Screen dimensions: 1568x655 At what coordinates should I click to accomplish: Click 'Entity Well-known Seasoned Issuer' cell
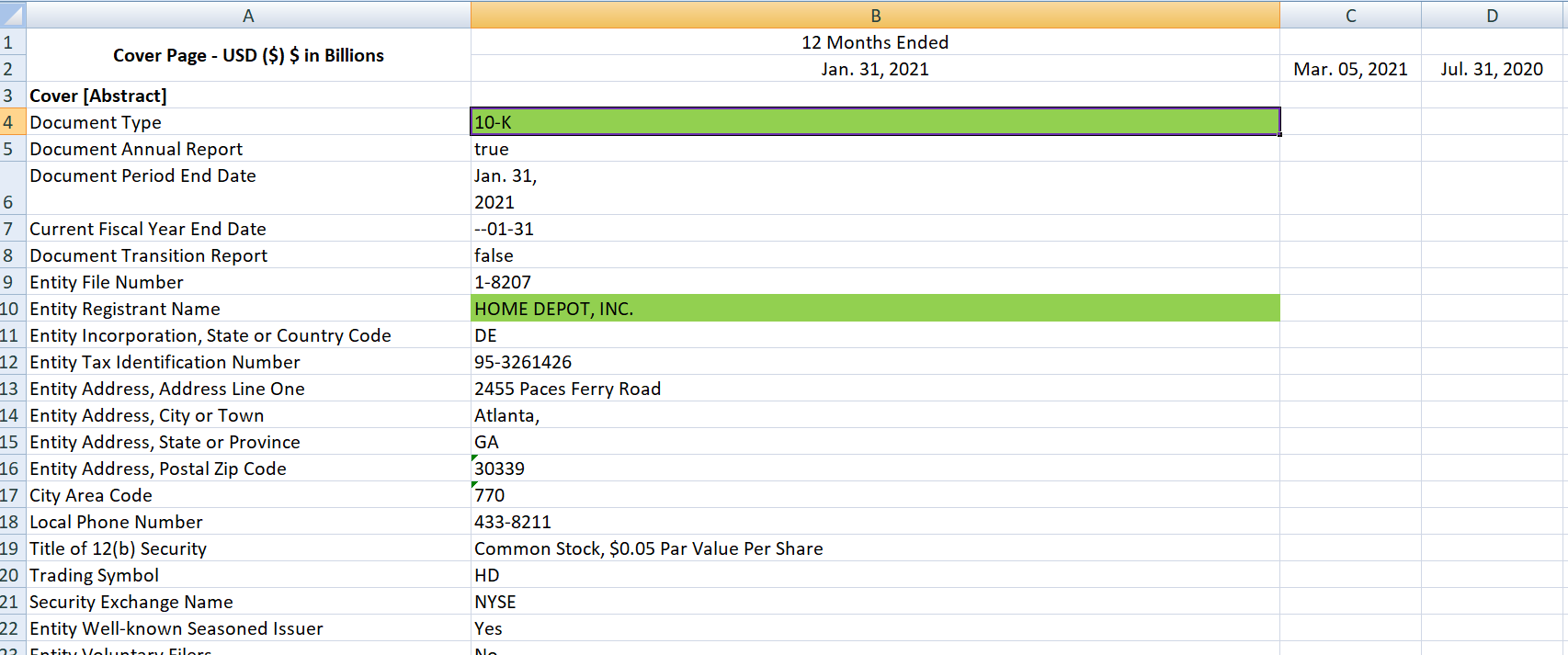click(248, 628)
